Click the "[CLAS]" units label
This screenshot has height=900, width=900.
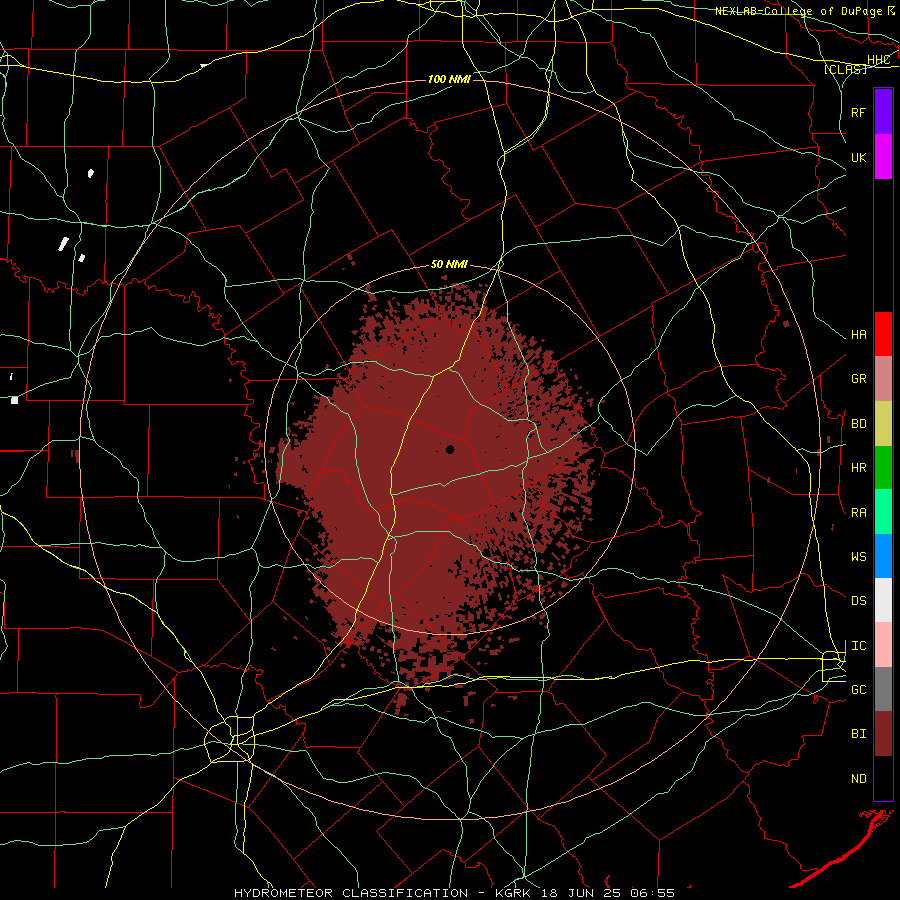pyautogui.click(x=845, y=69)
